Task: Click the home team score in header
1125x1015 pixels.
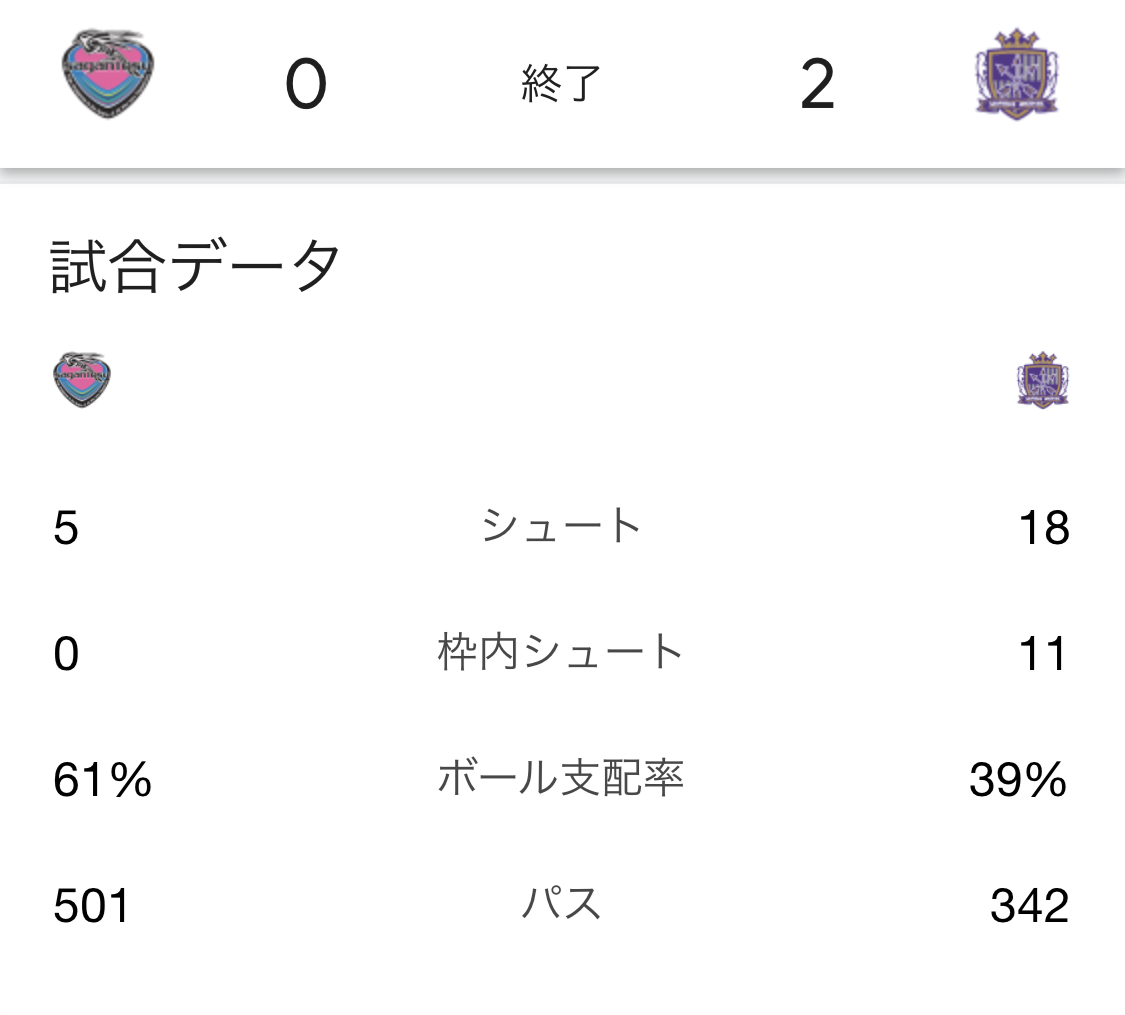Action: (x=306, y=86)
